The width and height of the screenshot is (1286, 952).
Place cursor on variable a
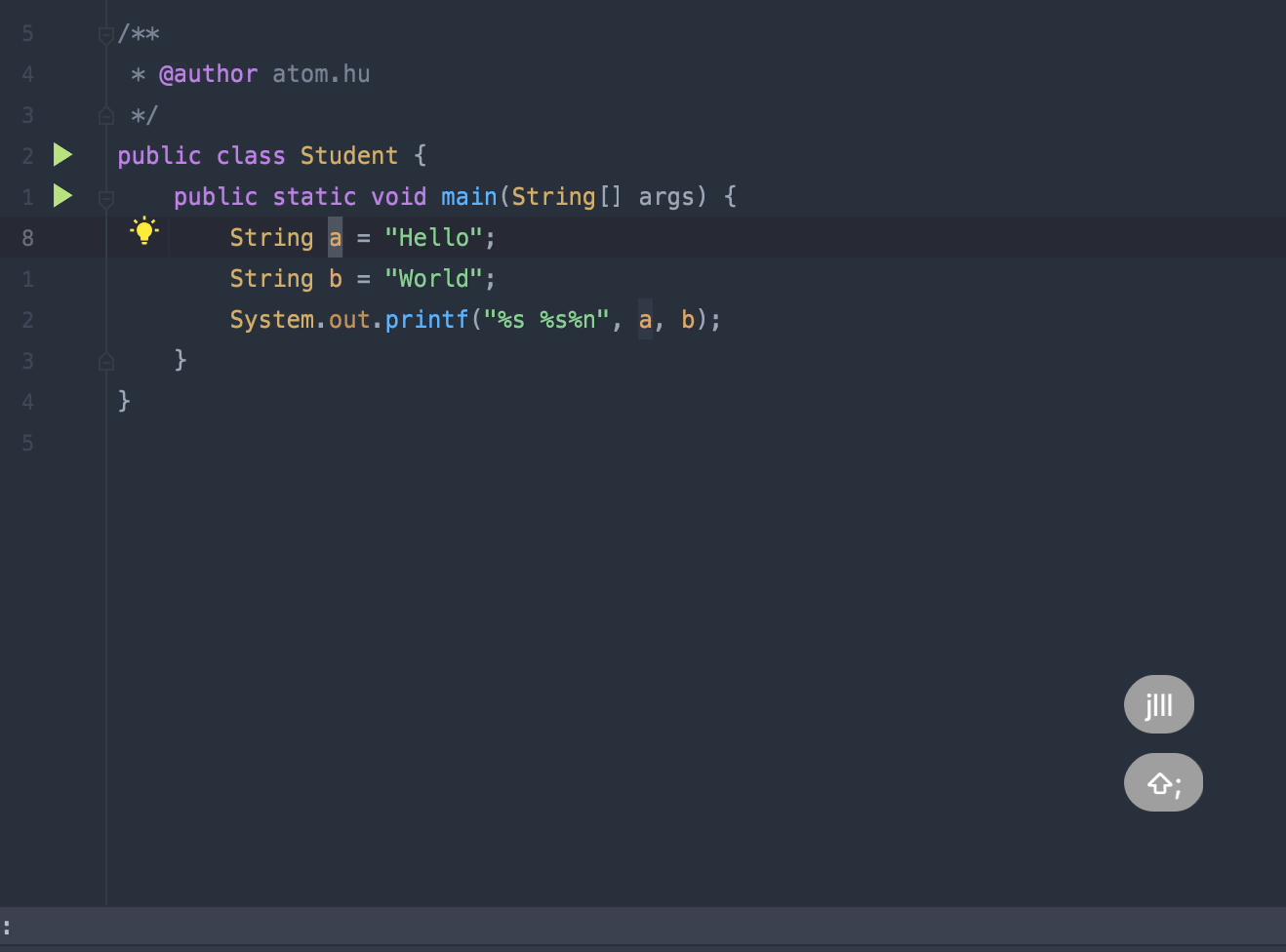334,237
